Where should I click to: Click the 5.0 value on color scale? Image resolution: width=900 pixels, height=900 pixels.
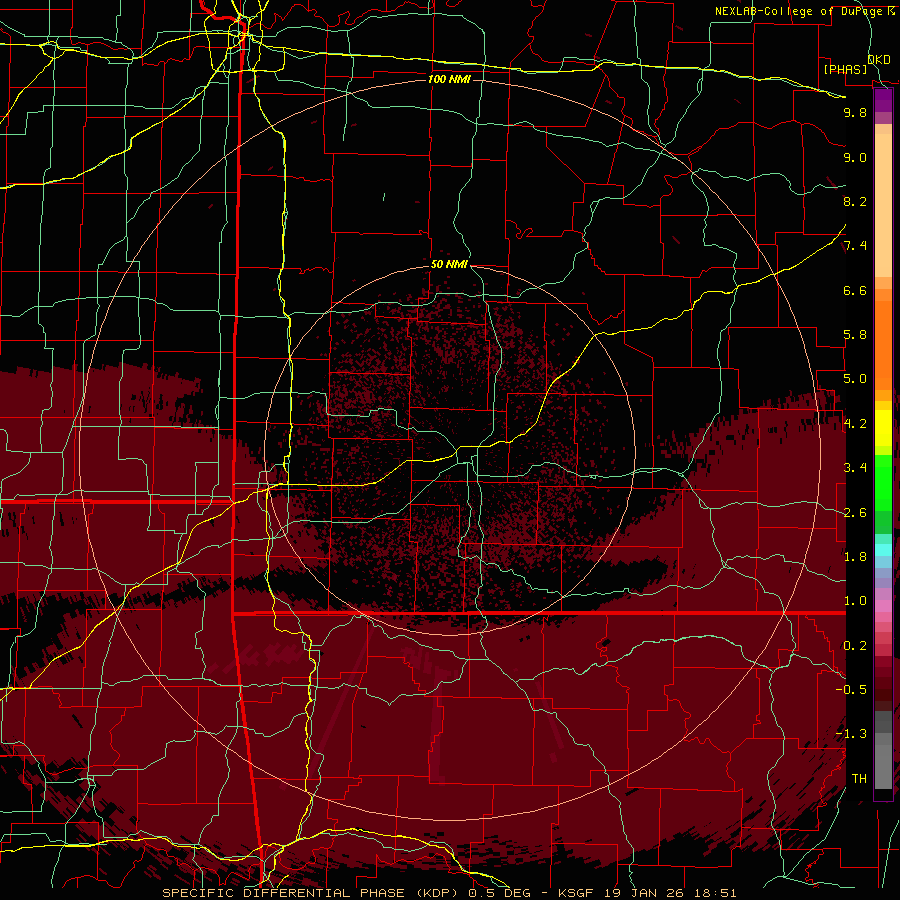point(855,379)
